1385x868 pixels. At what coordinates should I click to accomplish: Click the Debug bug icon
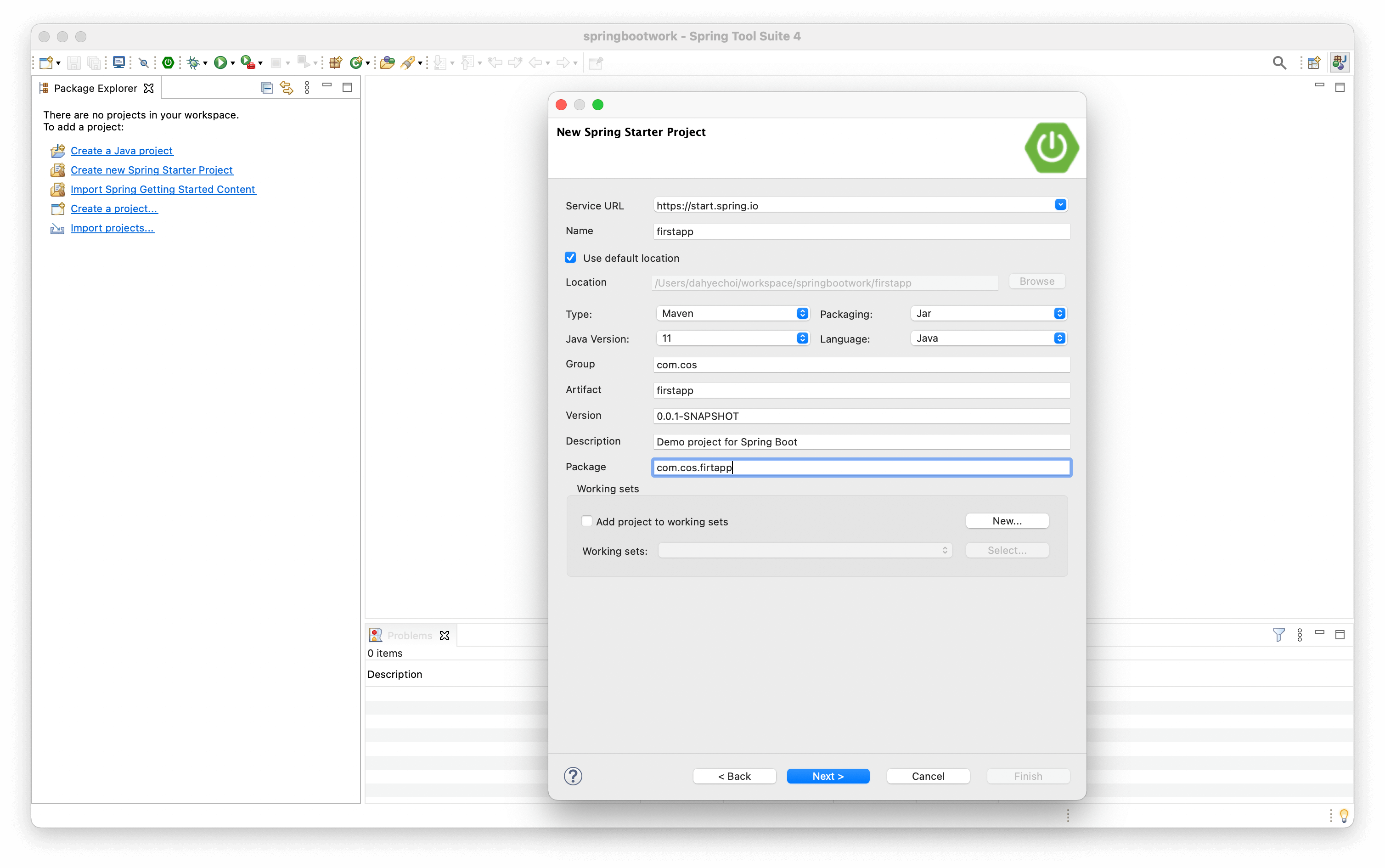[193, 62]
